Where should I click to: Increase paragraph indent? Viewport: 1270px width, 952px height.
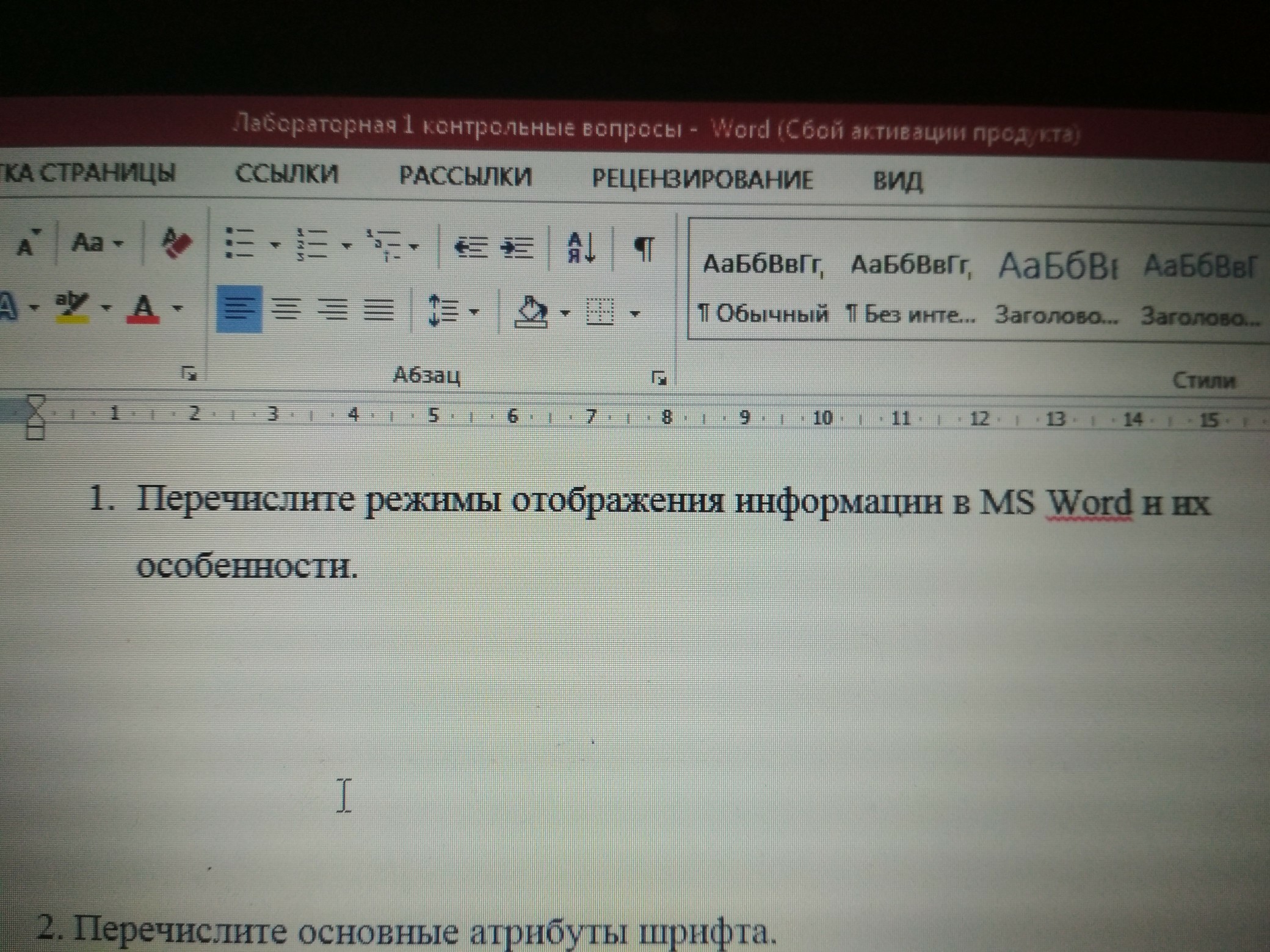point(517,248)
